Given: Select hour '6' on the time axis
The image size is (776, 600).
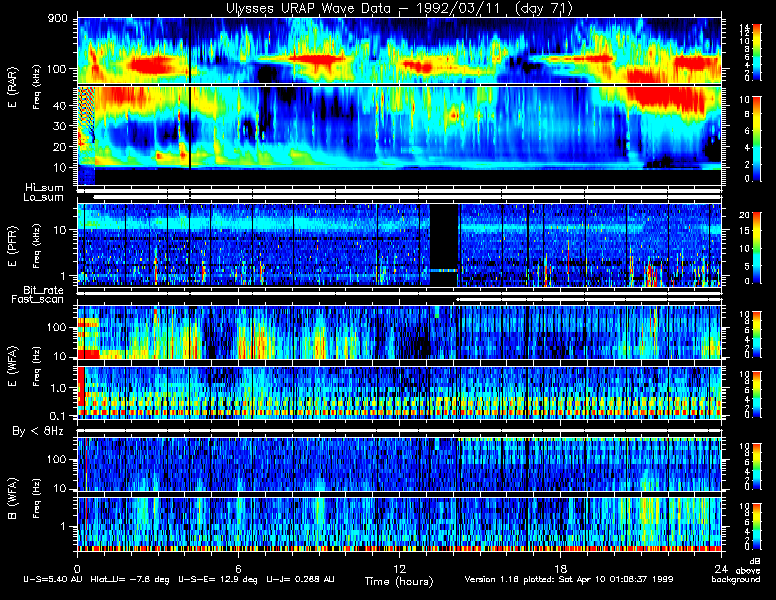Looking at the screenshot, I should tap(238, 568).
